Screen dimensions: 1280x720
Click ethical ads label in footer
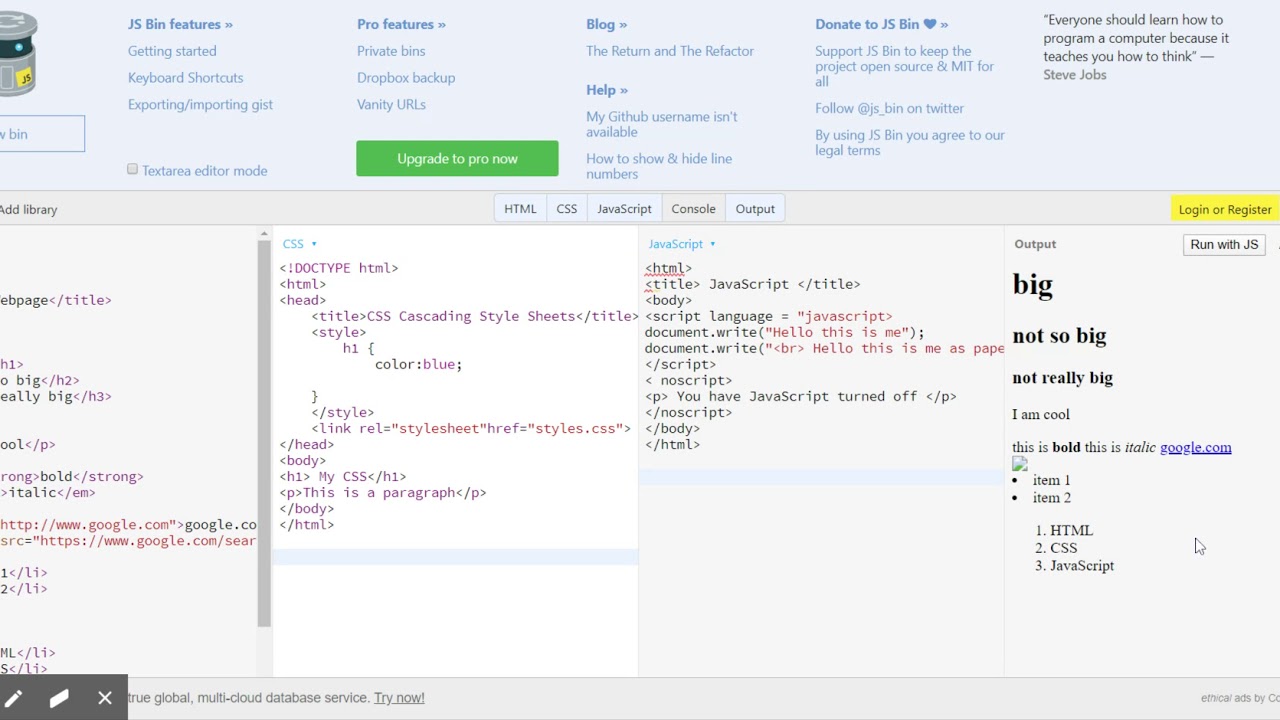(x=1239, y=698)
